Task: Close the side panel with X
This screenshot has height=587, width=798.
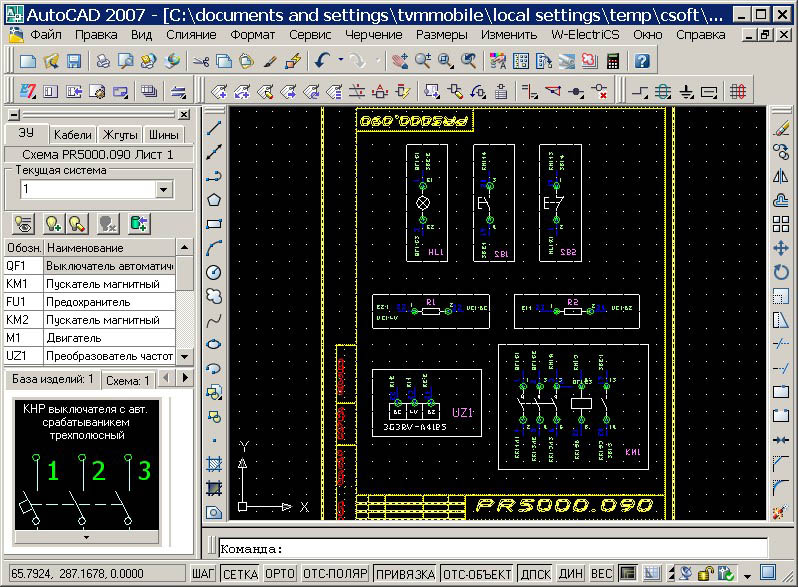Action: point(184,115)
